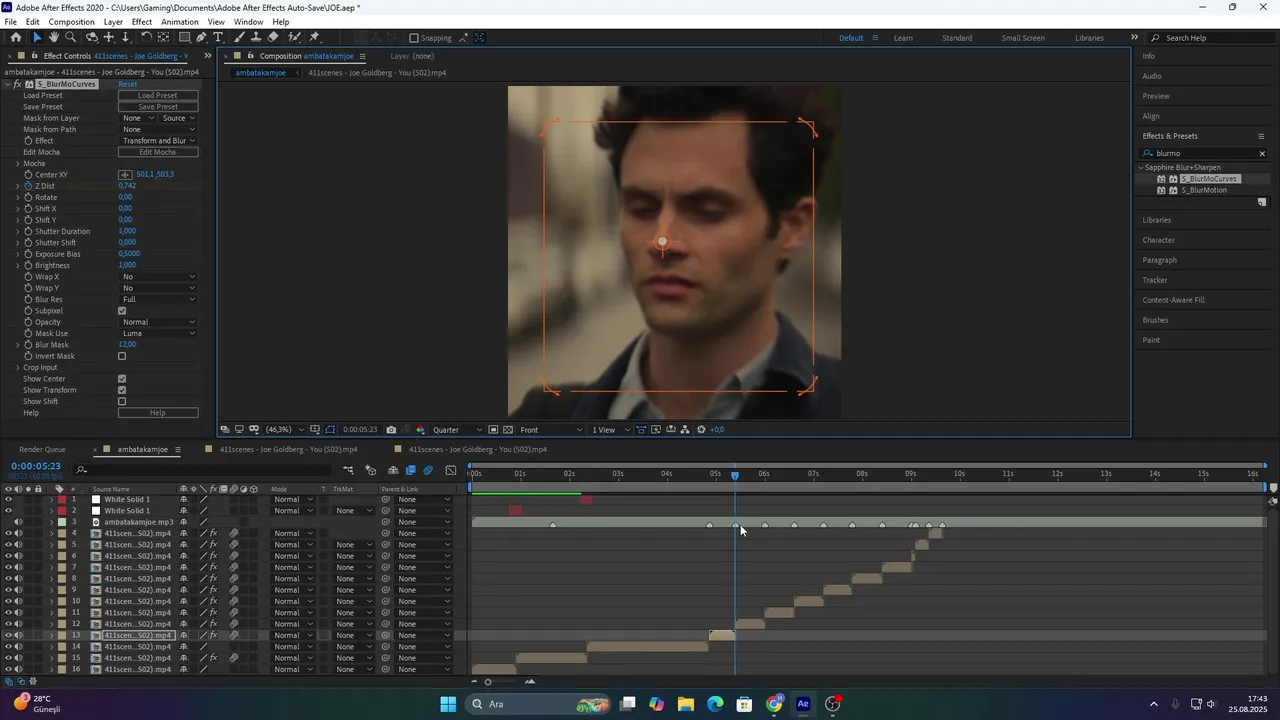Select the Eraser tool
The image size is (1280, 720).
coord(273,37)
